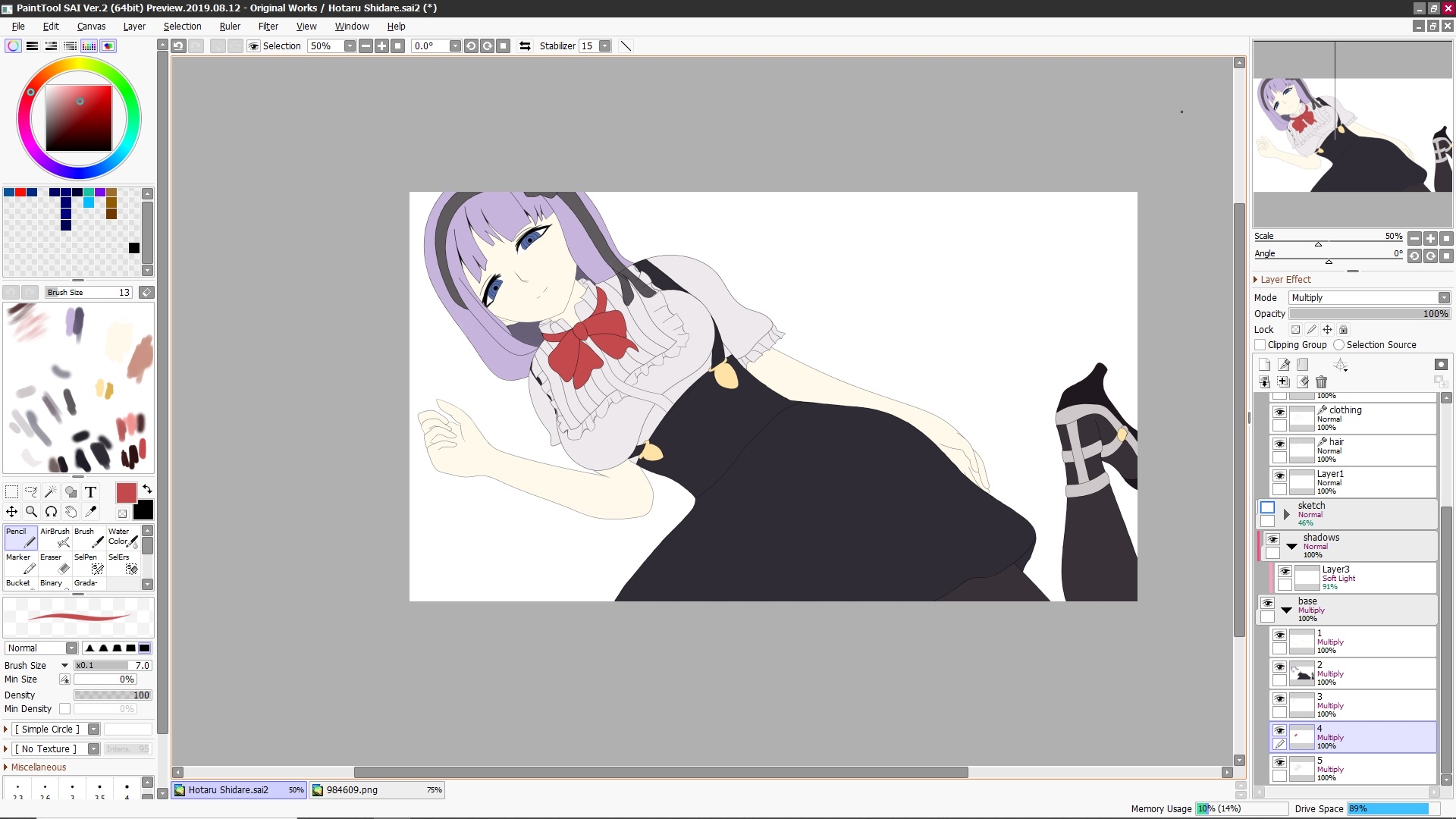Select the Hand pan tool

71,512
